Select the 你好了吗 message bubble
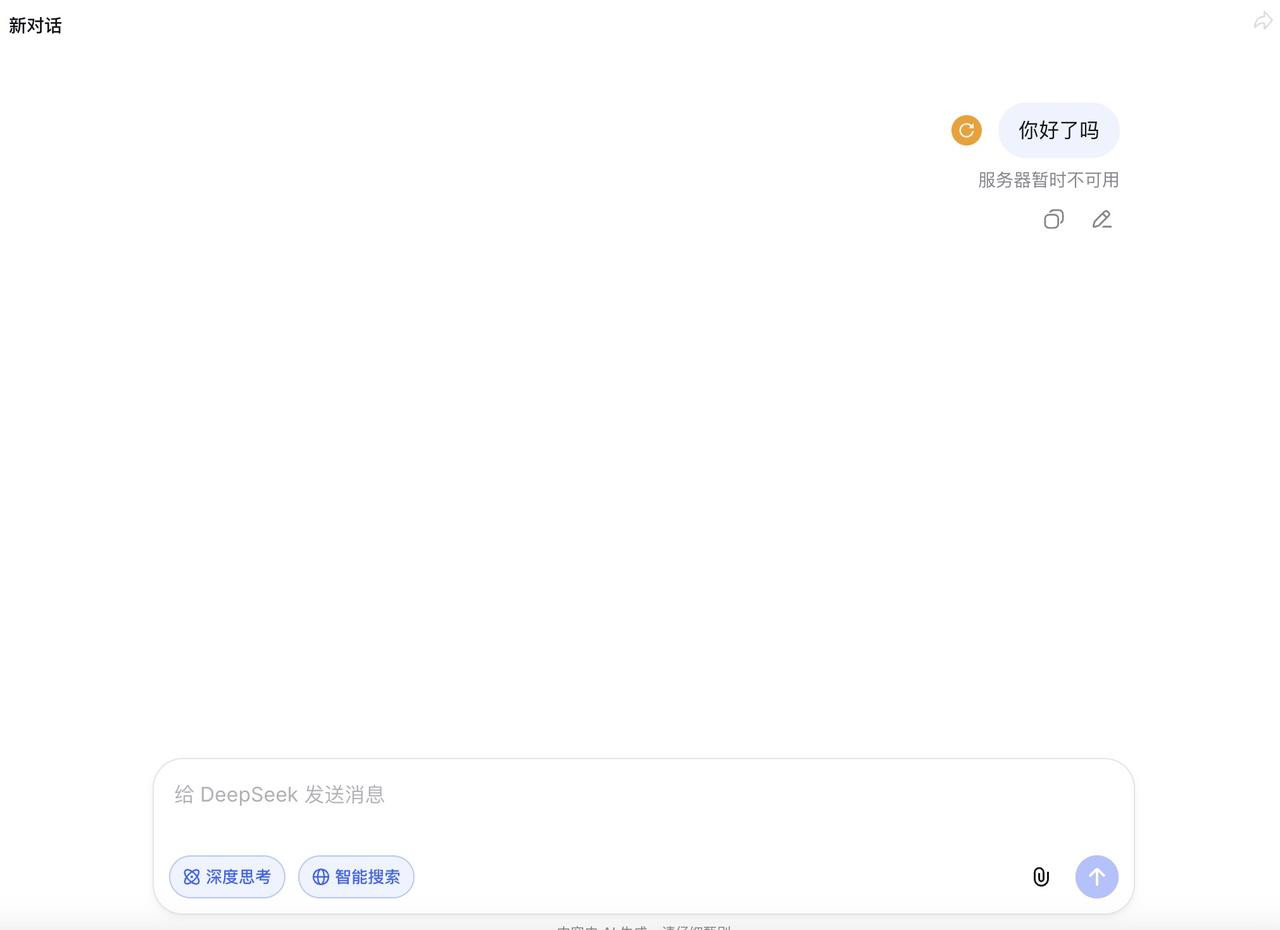Screen dimensions: 1280x930 tap(1059, 130)
